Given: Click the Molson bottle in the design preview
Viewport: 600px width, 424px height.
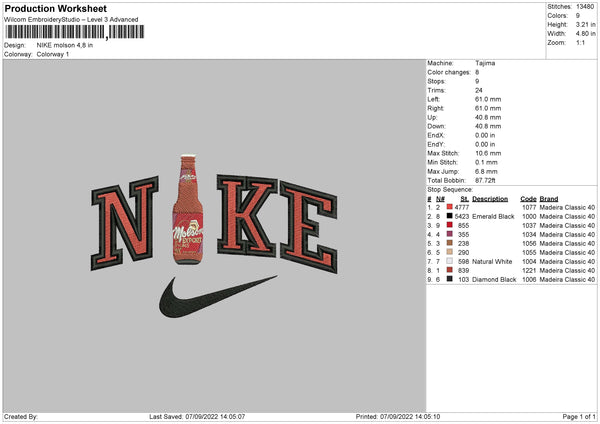Looking at the screenshot, I should pos(188,210).
